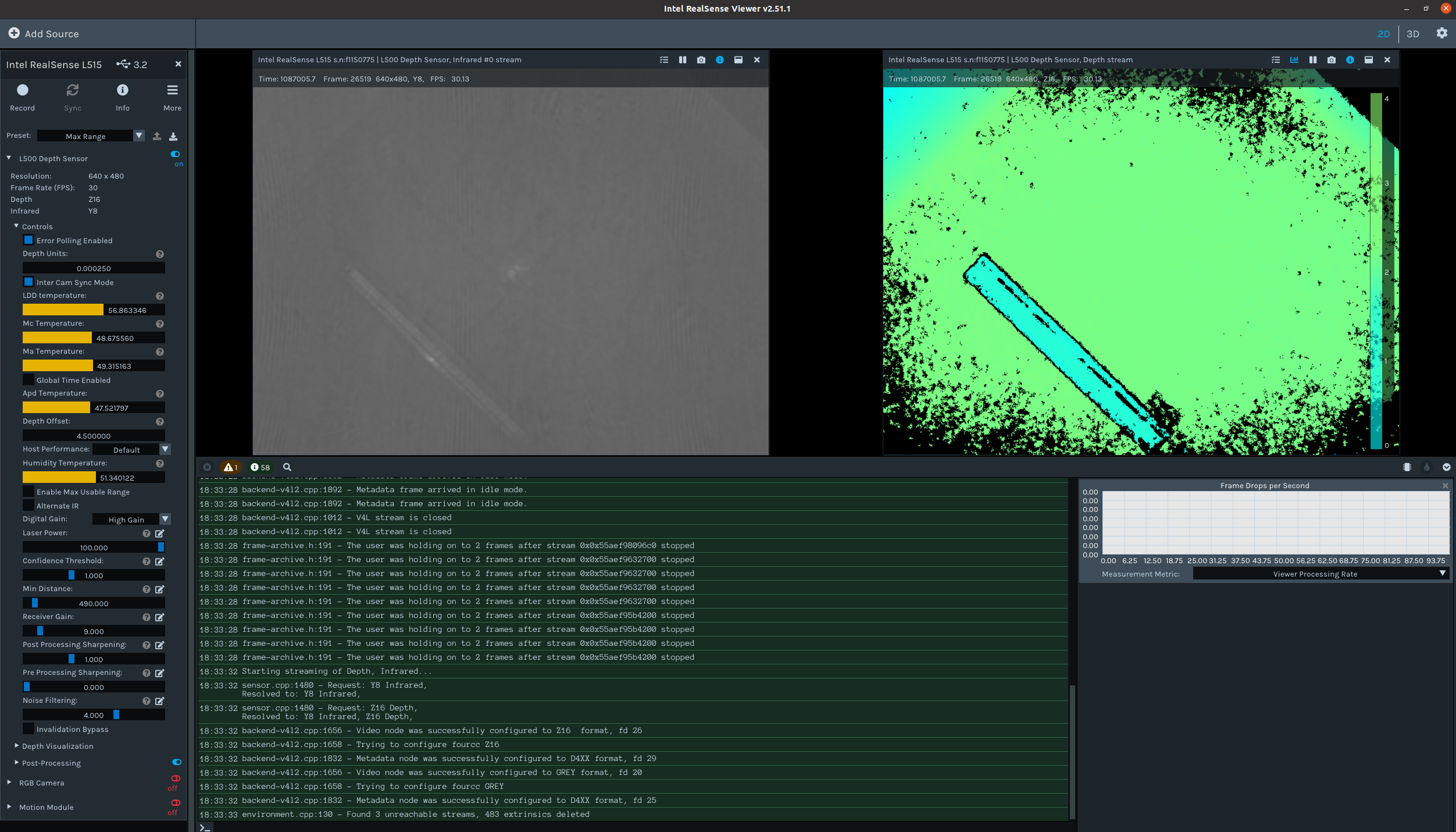The image size is (1456, 832).
Task: Enable the Error Polling Enabled checkbox
Action: point(28,240)
